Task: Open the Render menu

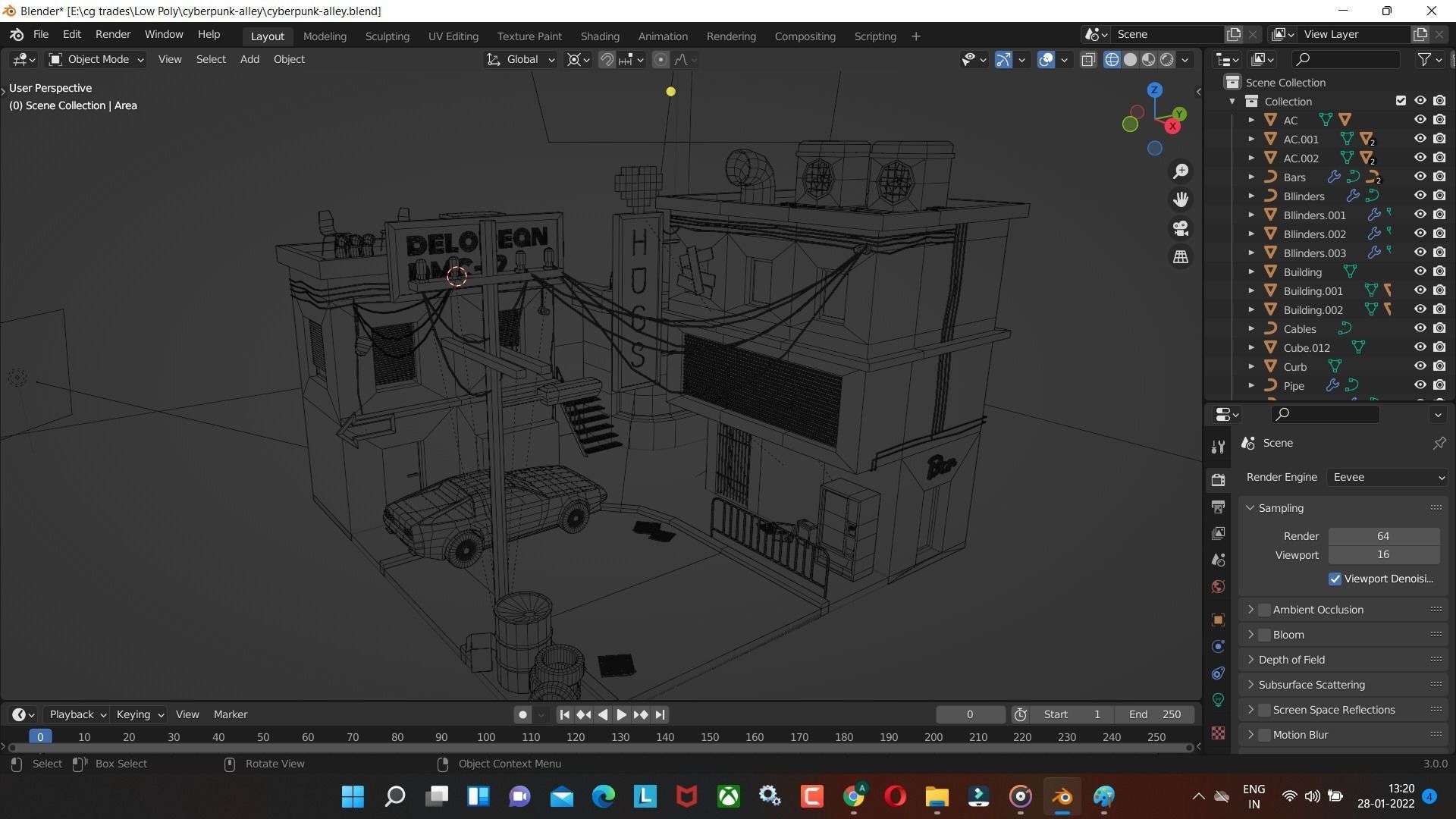Action: point(113,35)
